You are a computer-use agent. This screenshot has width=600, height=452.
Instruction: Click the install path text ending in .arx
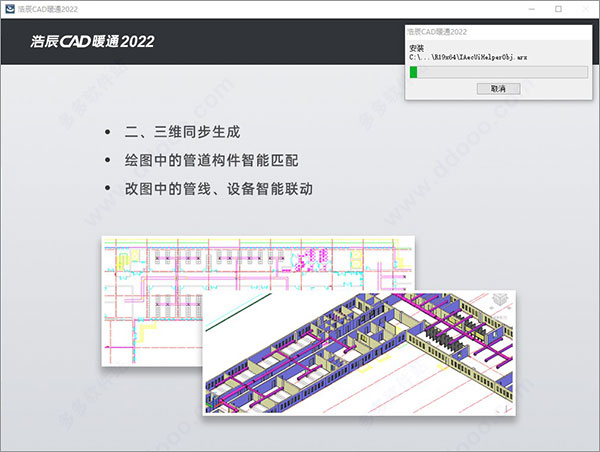[x=468, y=57]
